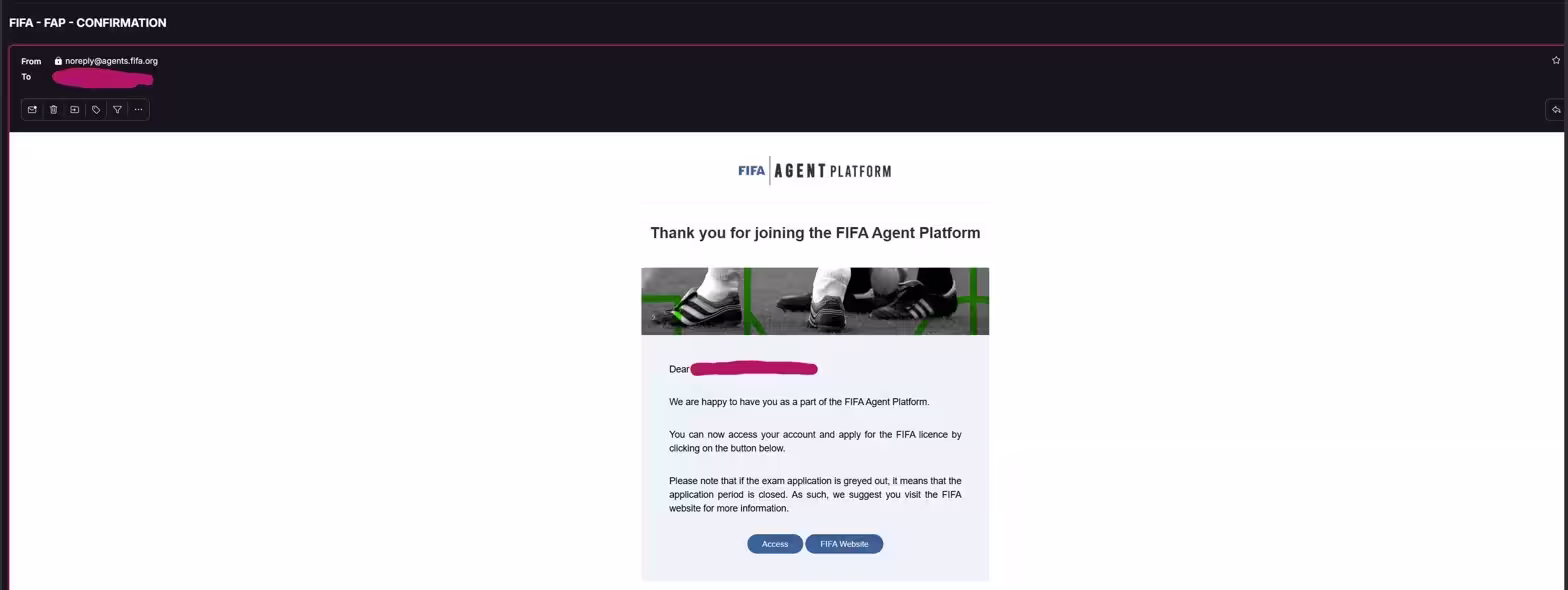The image size is (1568, 590).
Task: Inspect the lock encryption icon beside sender
Action: (58, 61)
